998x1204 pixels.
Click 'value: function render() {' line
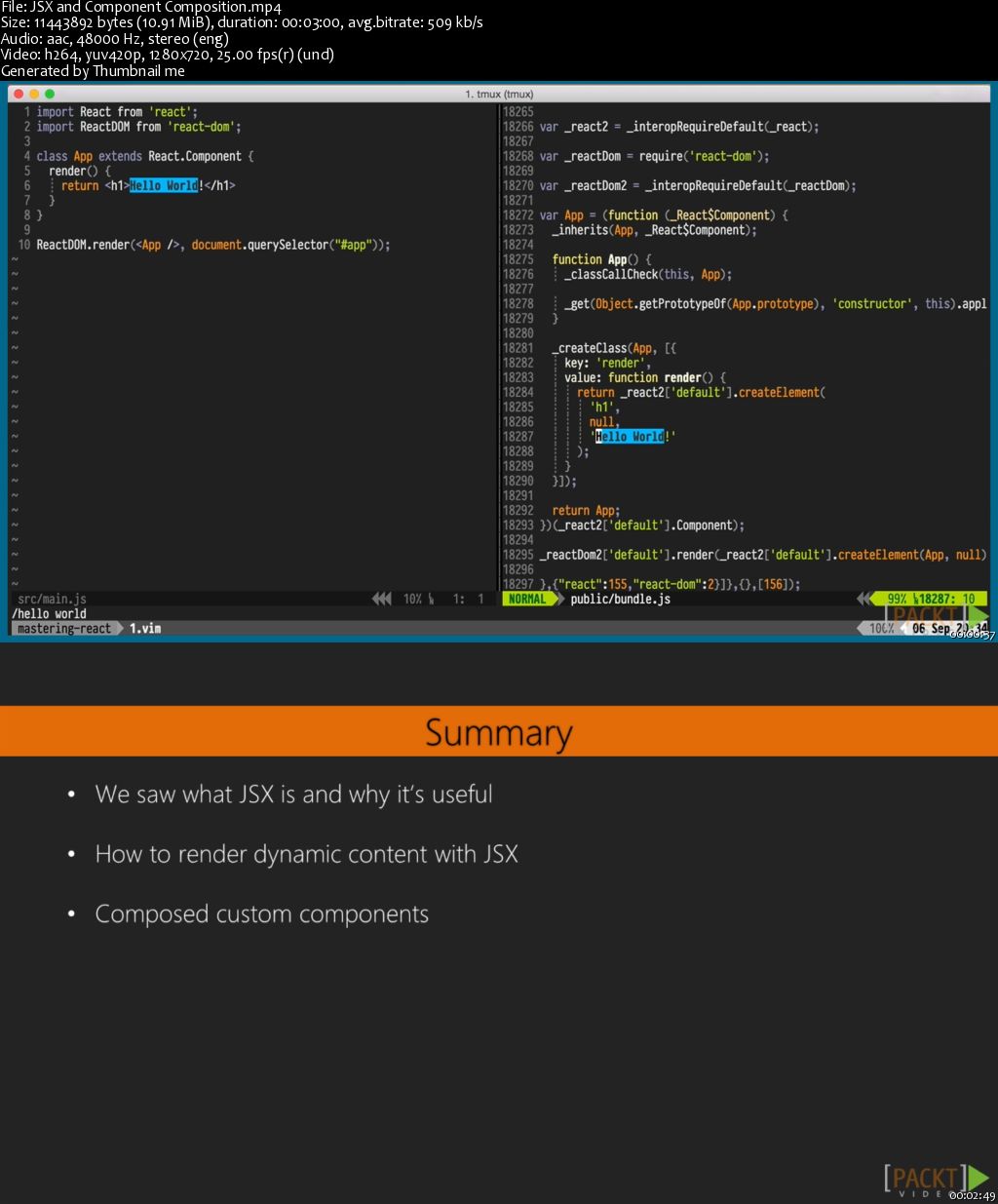[x=645, y=377]
